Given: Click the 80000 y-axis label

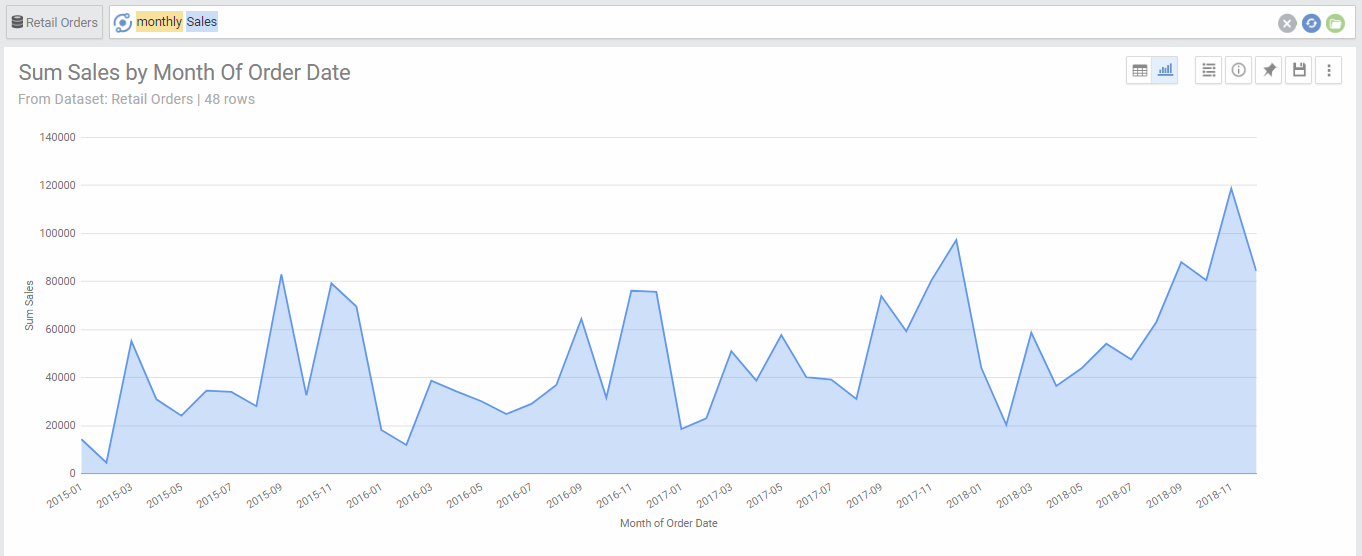Looking at the screenshot, I should [61, 282].
